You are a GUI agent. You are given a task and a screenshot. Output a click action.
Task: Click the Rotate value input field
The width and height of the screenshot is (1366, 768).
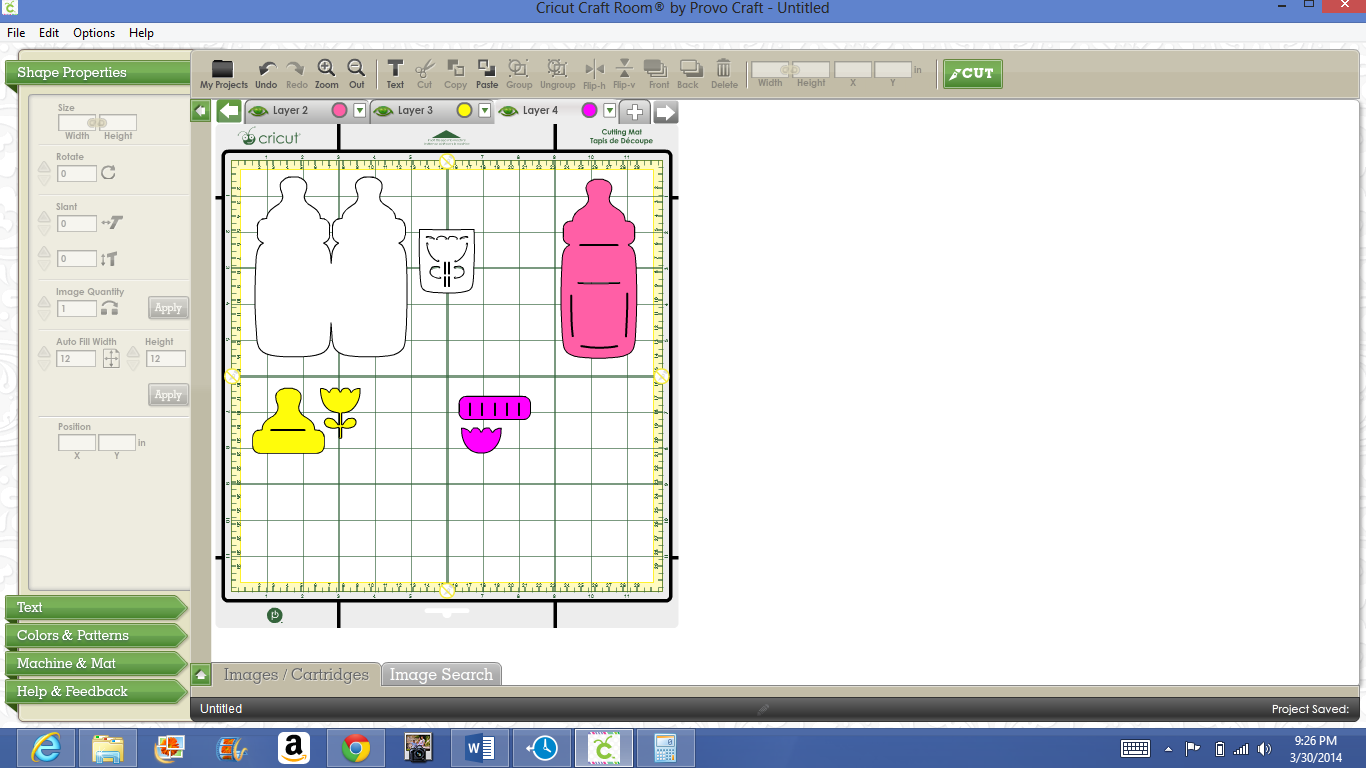pyautogui.click(x=77, y=174)
